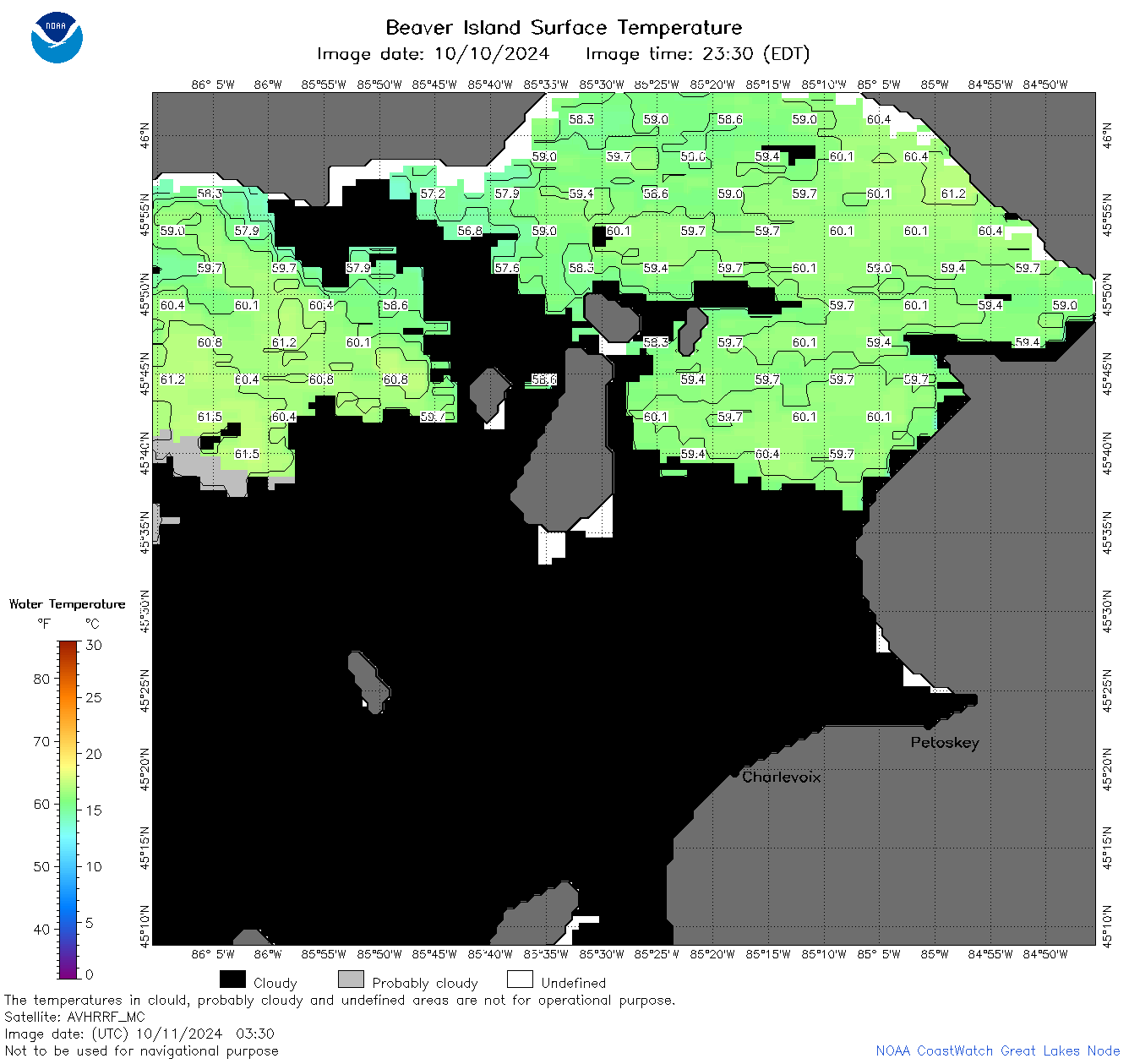
Task: Click the black Cloudy legend swatch
Action: point(232,979)
